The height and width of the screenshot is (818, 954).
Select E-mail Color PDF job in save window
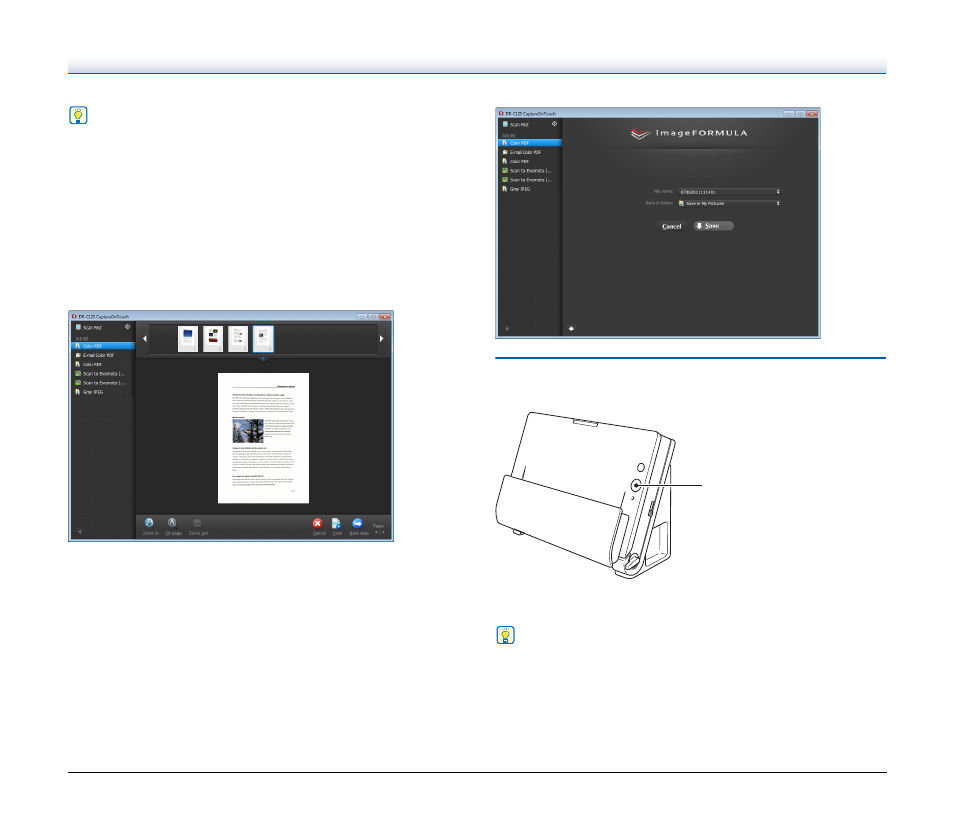click(530, 152)
